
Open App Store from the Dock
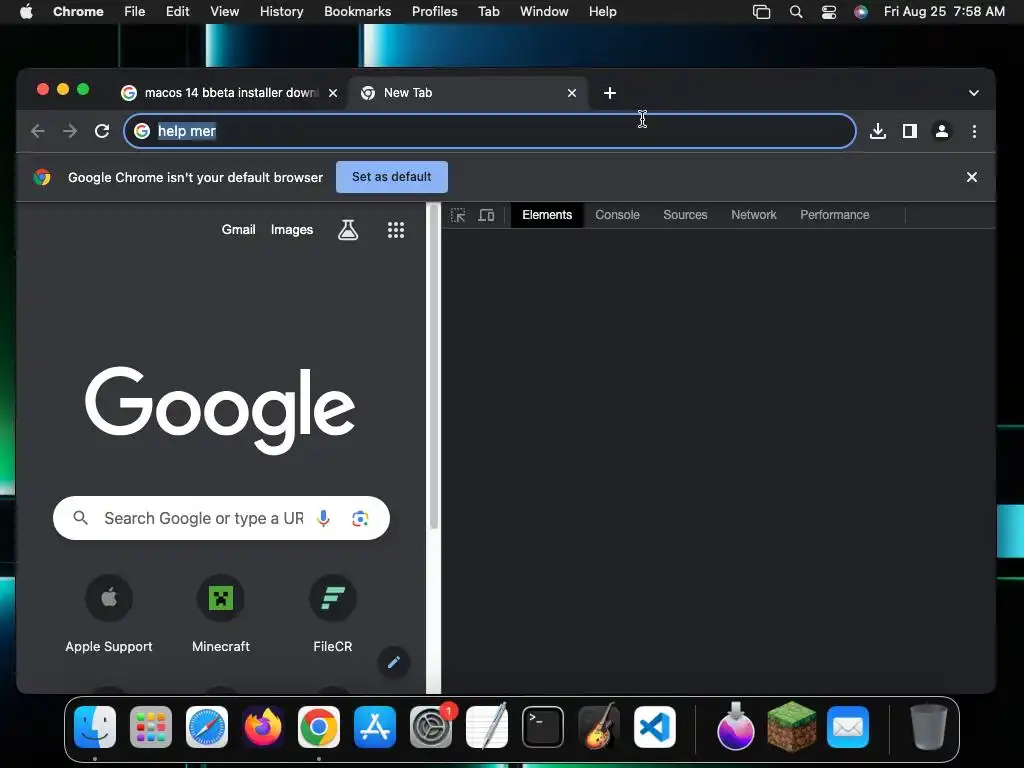pos(375,727)
